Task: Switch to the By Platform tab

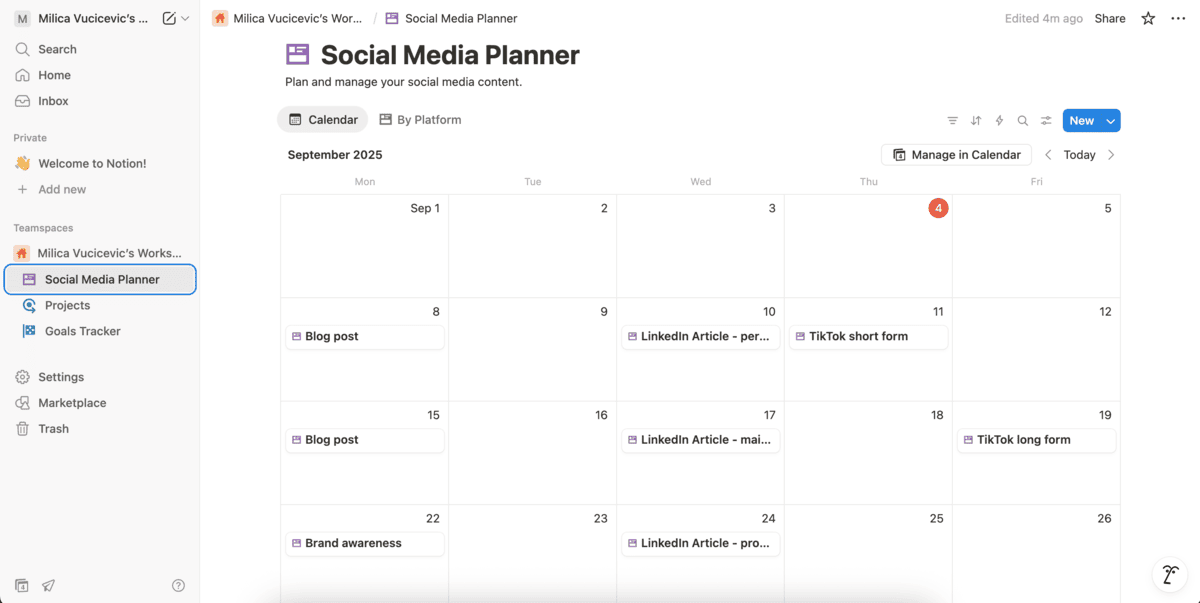Action: 420,120
